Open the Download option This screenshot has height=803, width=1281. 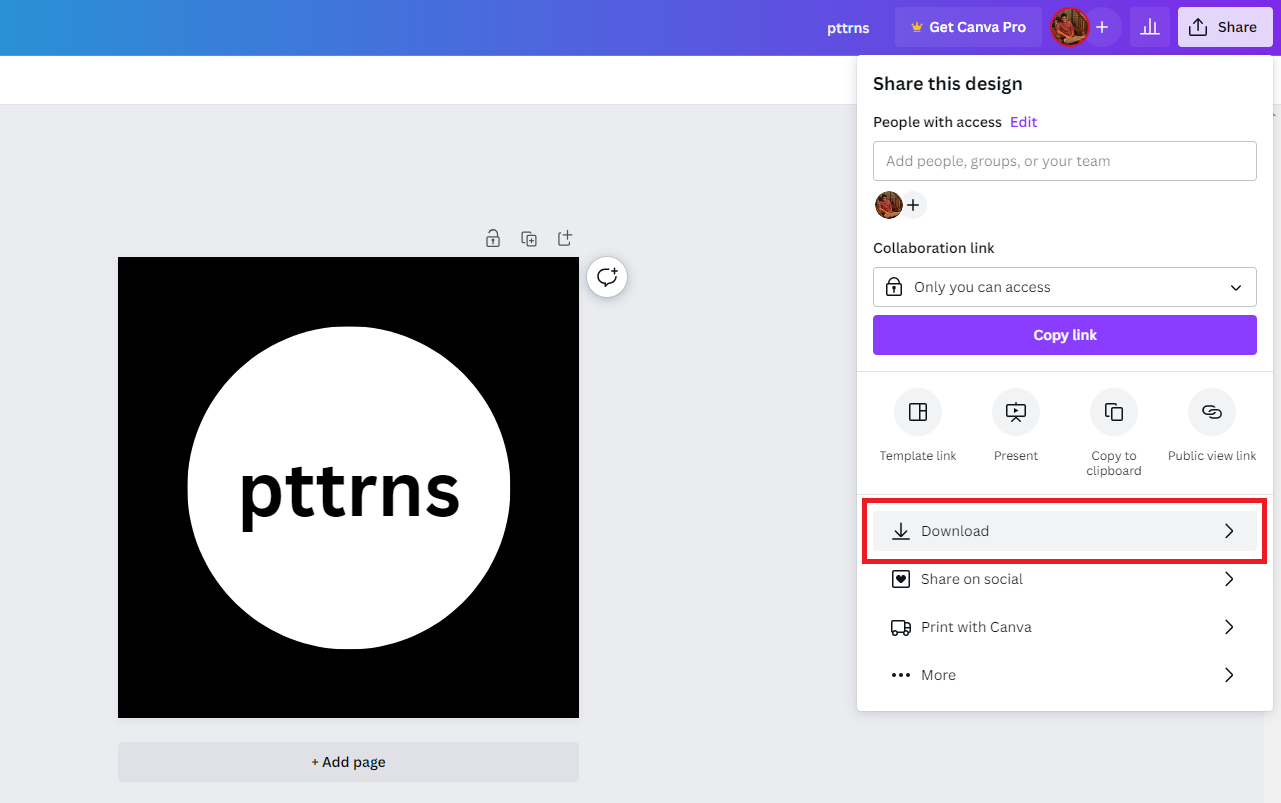(1065, 531)
